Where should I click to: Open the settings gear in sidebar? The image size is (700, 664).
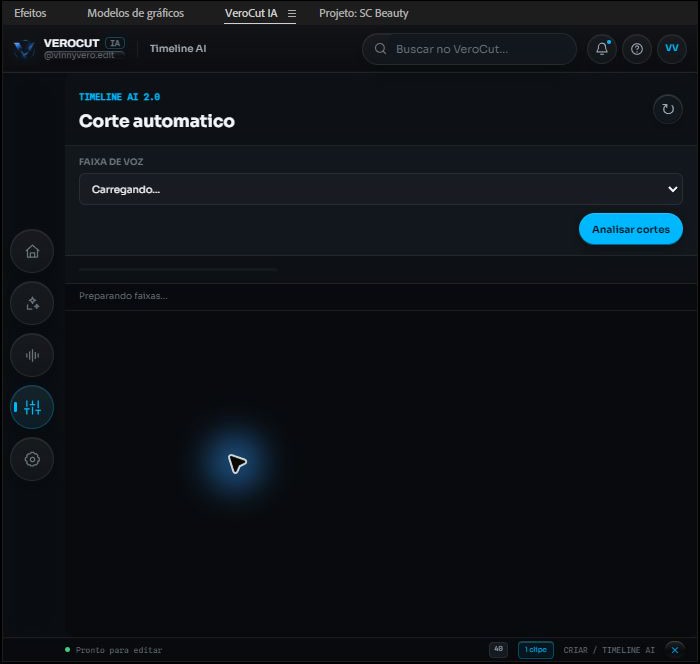32,459
